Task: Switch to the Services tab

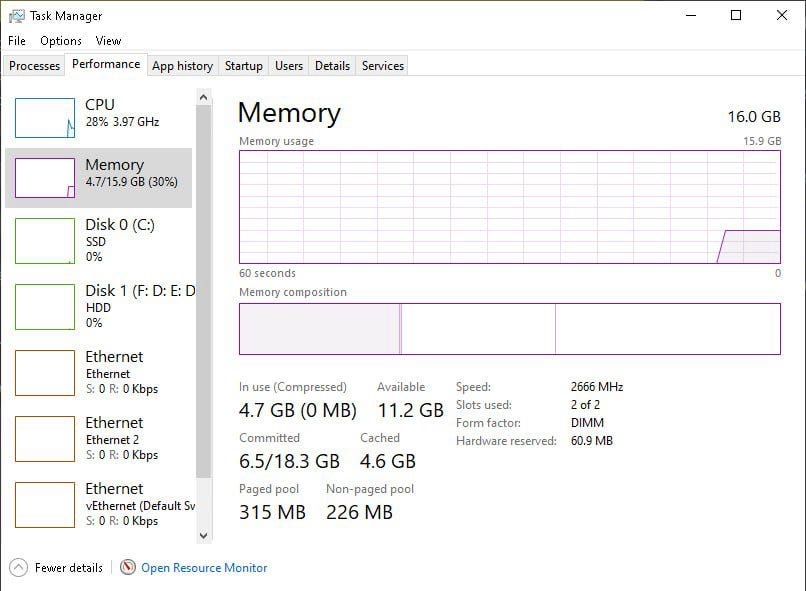Action: [383, 66]
